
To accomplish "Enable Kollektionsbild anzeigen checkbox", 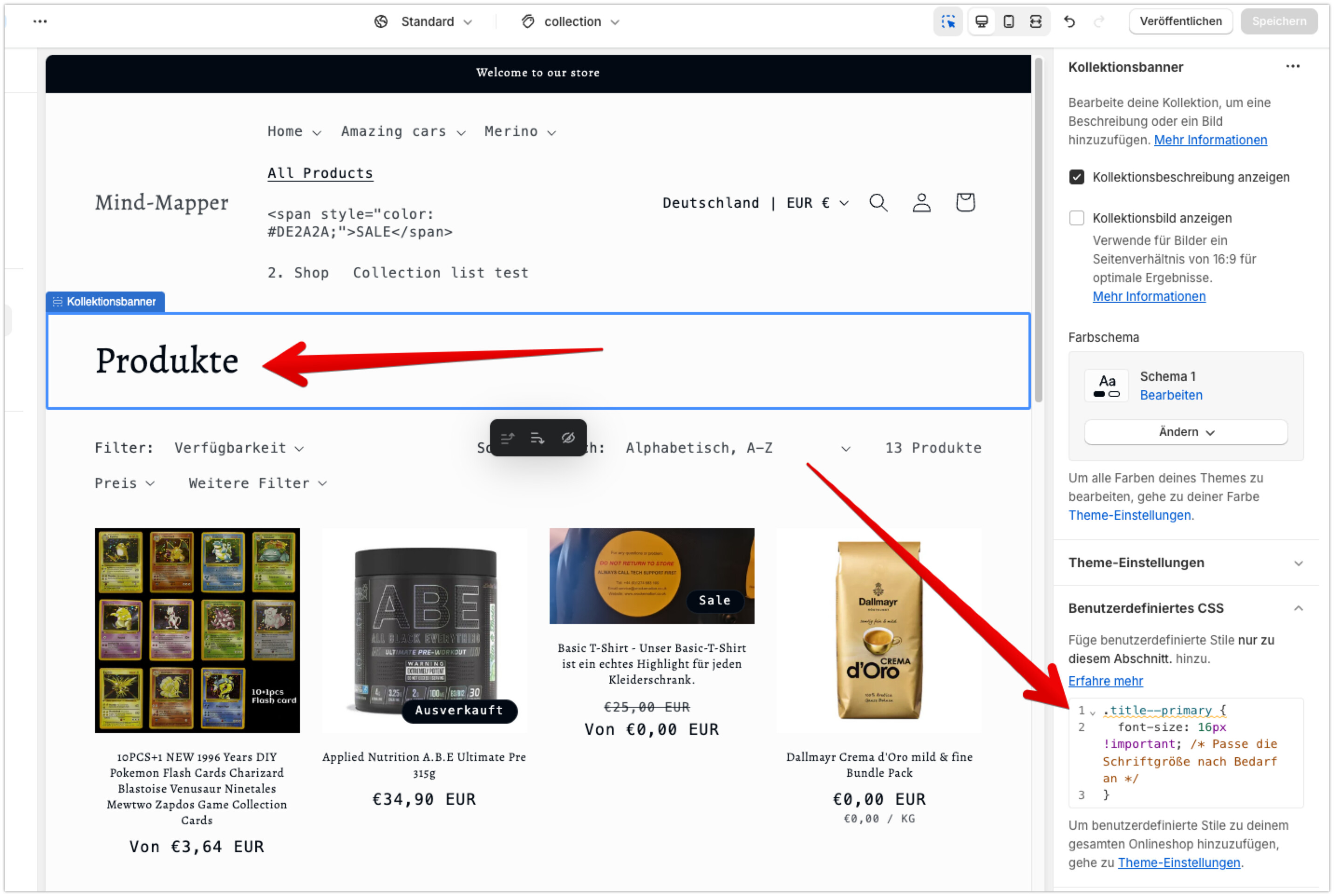I will coord(1077,218).
